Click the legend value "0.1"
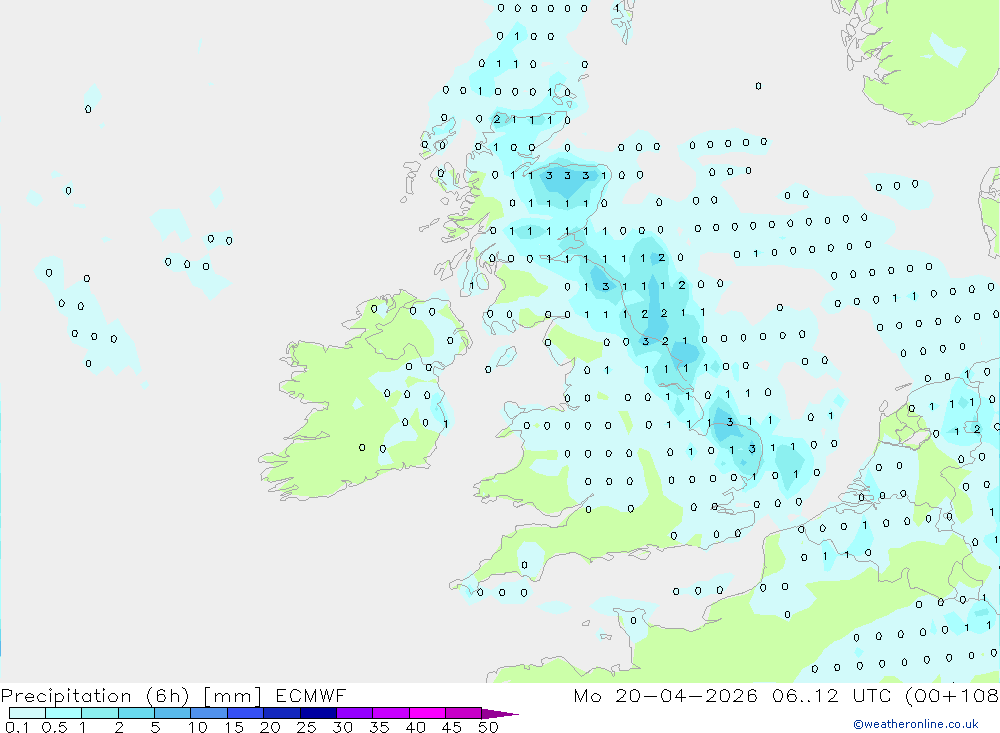The height and width of the screenshot is (733, 1000). click(17, 727)
